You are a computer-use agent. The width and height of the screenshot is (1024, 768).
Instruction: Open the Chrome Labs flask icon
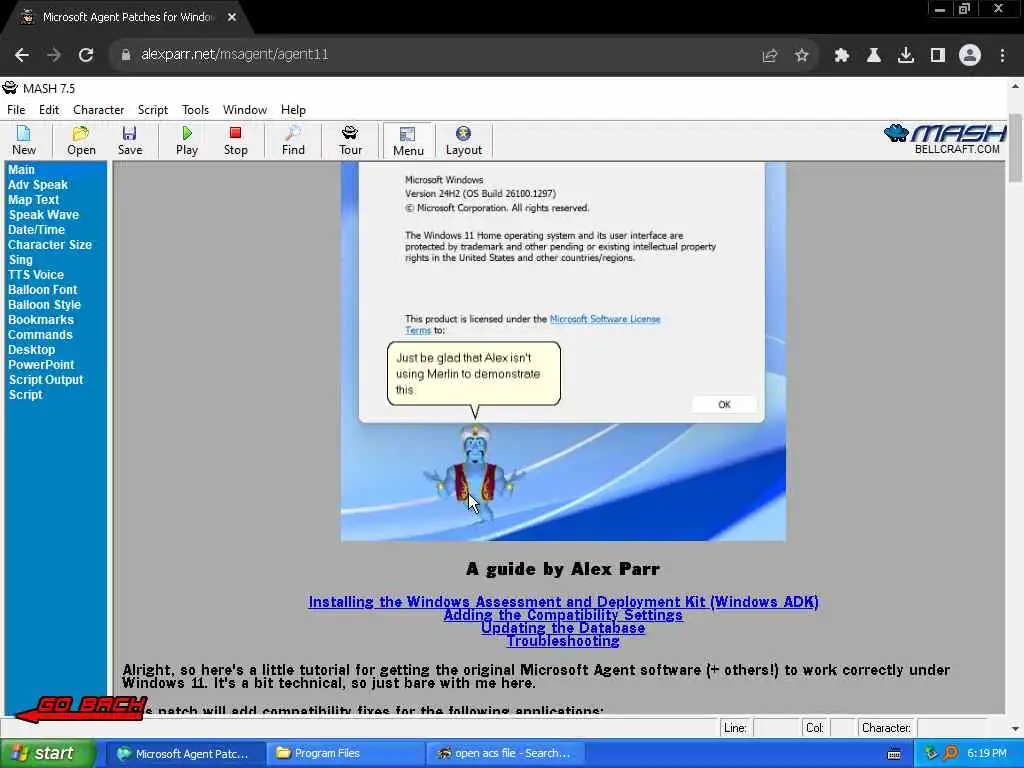874,56
